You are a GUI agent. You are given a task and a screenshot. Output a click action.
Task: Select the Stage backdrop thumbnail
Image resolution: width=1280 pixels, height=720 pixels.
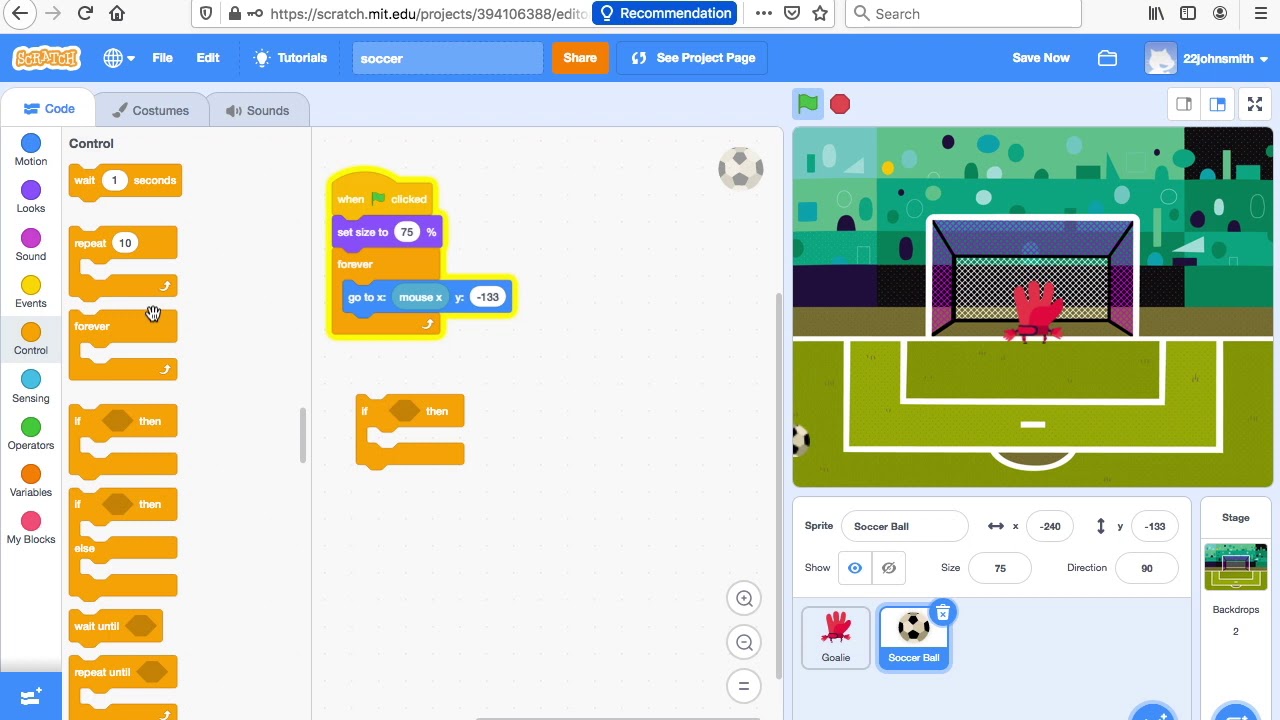click(x=1236, y=568)
